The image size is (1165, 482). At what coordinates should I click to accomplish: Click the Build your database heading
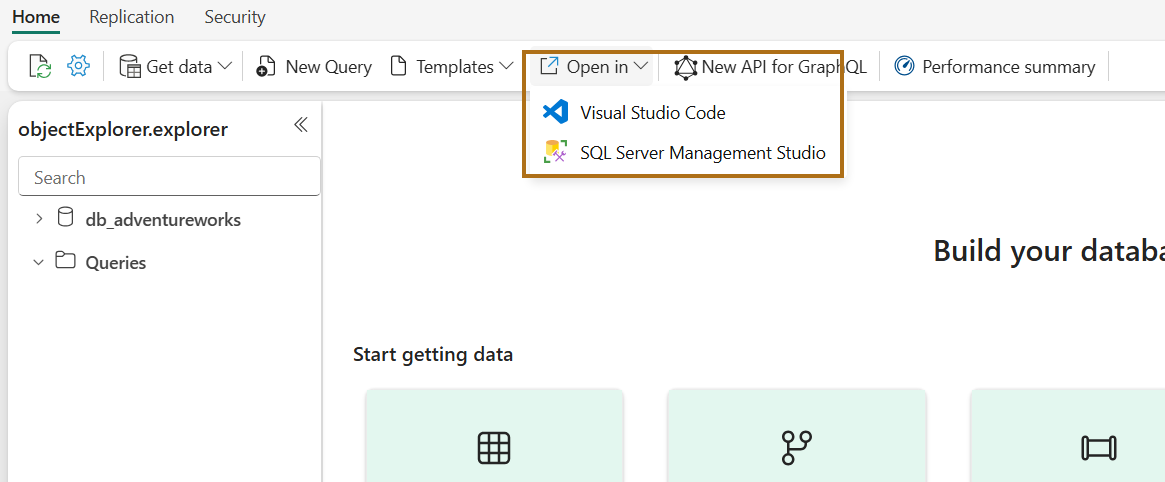click(x=1049, y=251)
